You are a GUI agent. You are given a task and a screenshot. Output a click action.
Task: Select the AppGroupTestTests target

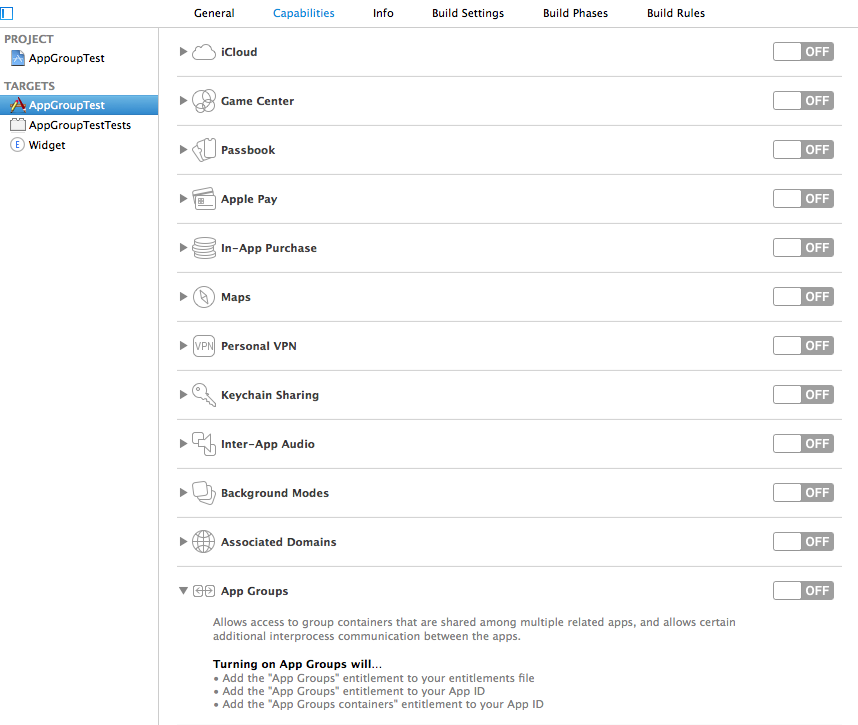click(x=79, y=125)
